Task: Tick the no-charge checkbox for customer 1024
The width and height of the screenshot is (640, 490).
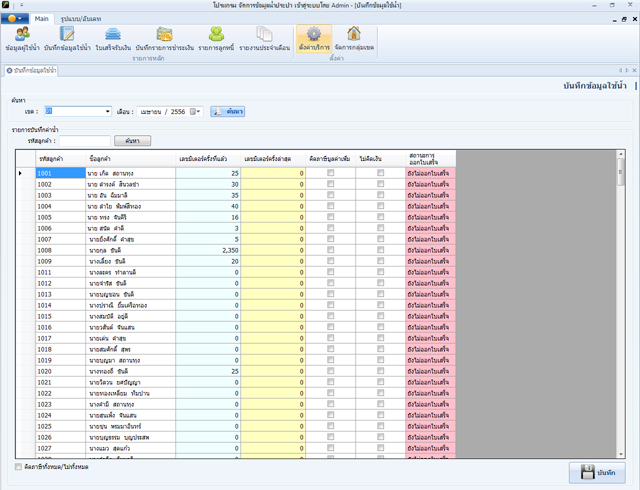Action: tap(380, 415)
